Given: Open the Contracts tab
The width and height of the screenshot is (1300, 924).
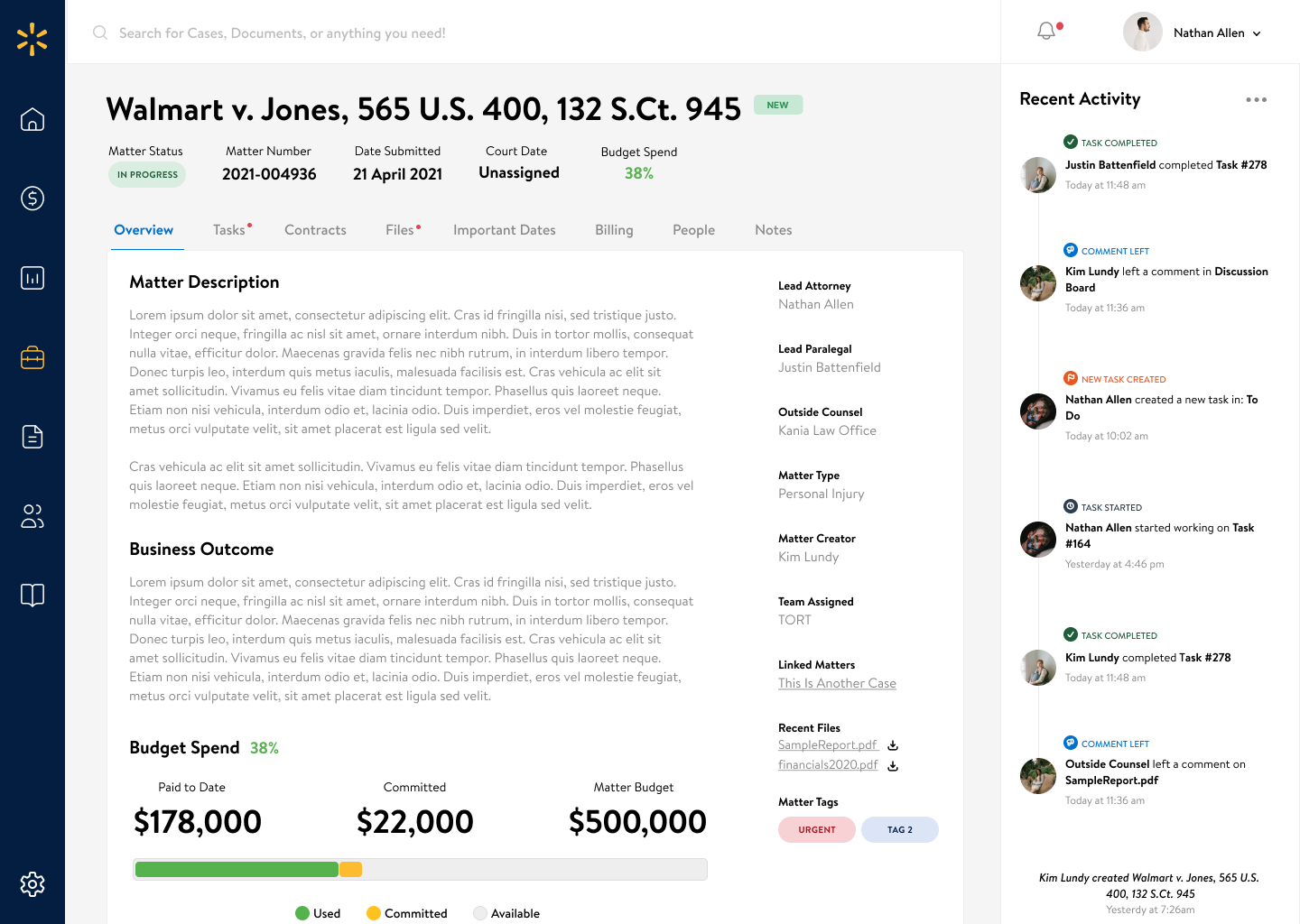Looking at the screenshot, I should (315, 230).
